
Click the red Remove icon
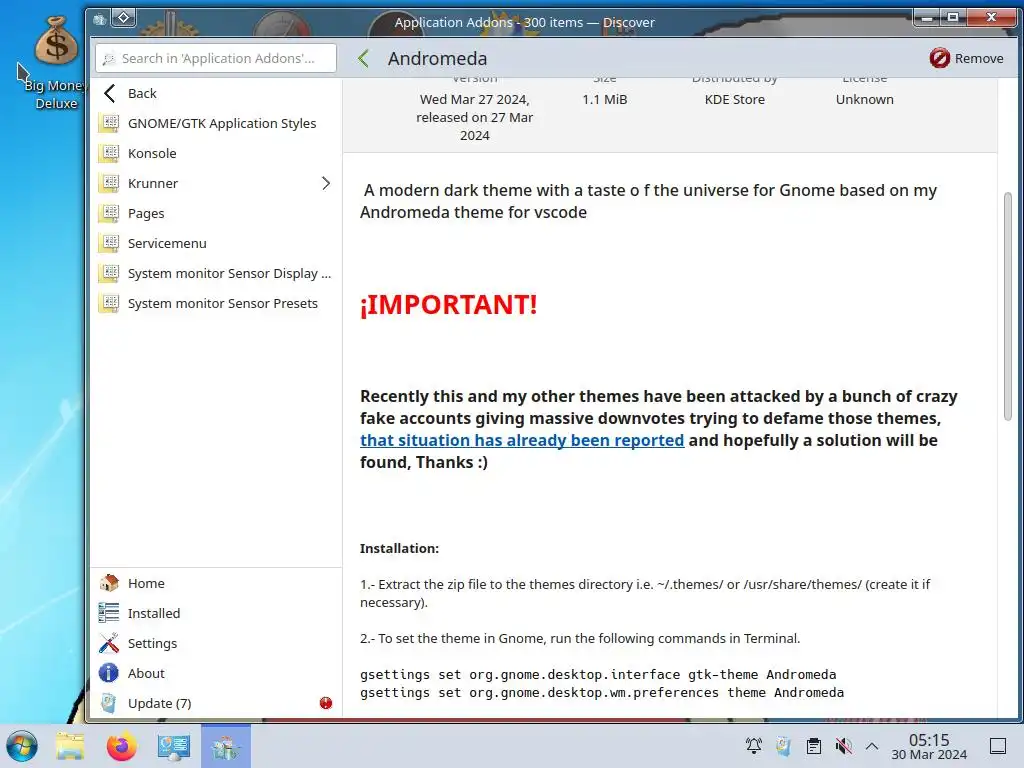pyautogui.click(x=939, y=58)
